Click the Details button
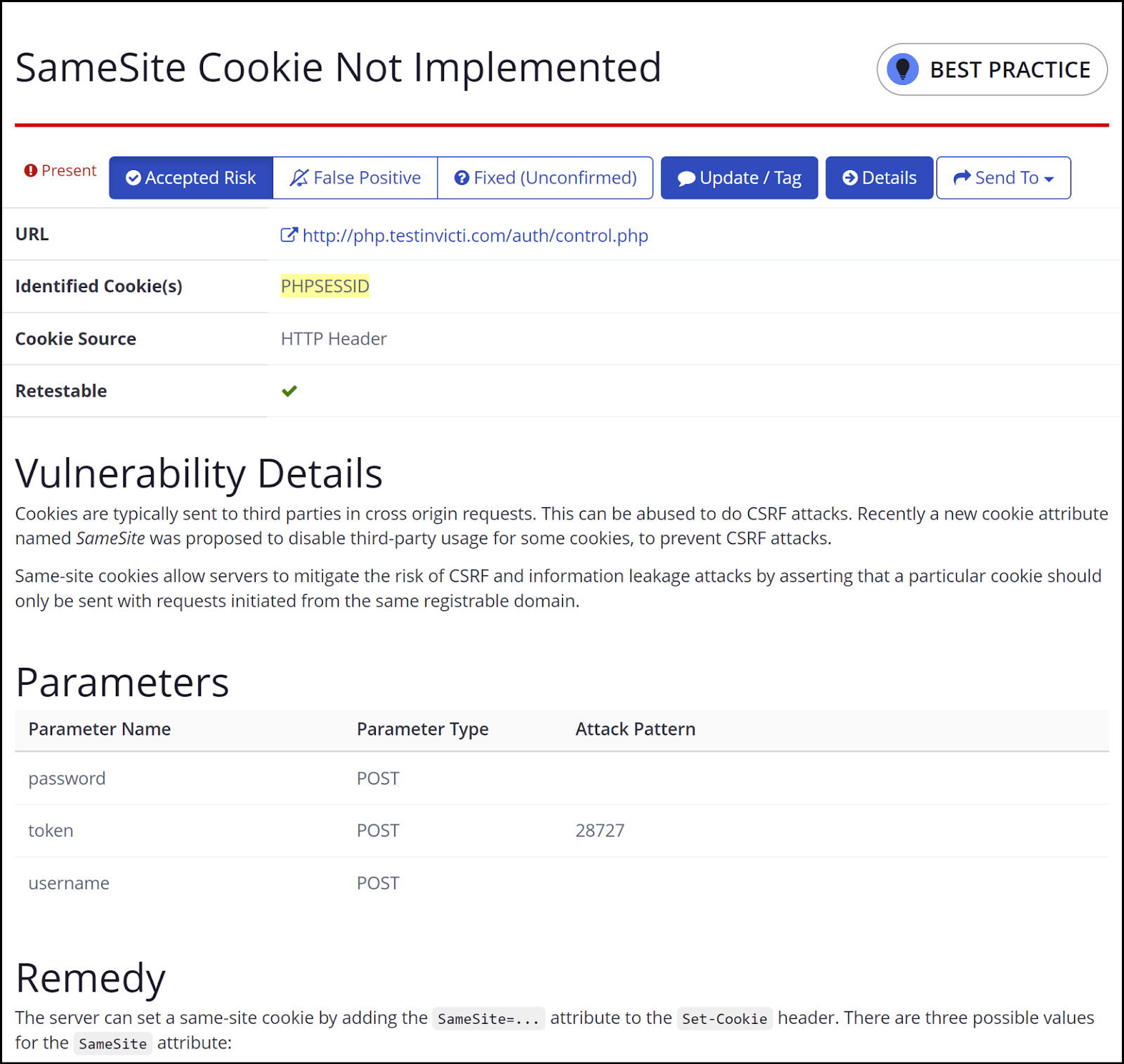This screenshot has width=1124, height=1064. click(879, 178)
